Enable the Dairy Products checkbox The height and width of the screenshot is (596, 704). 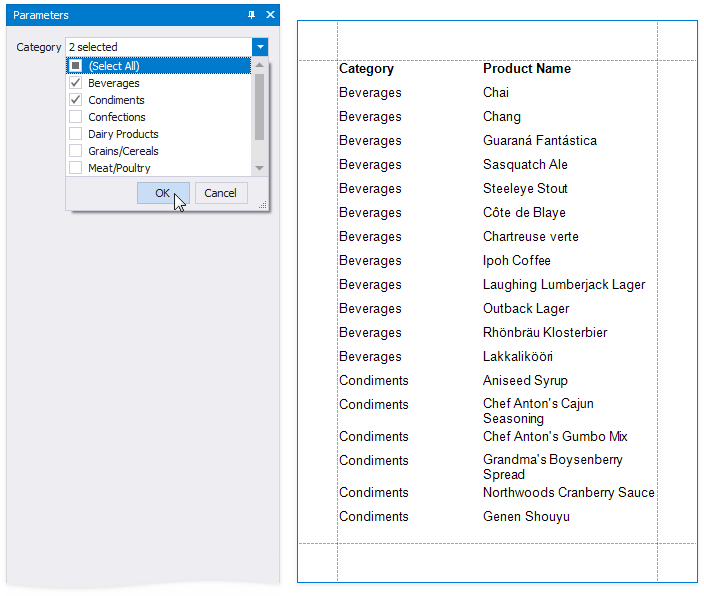[x=76, y=134]
